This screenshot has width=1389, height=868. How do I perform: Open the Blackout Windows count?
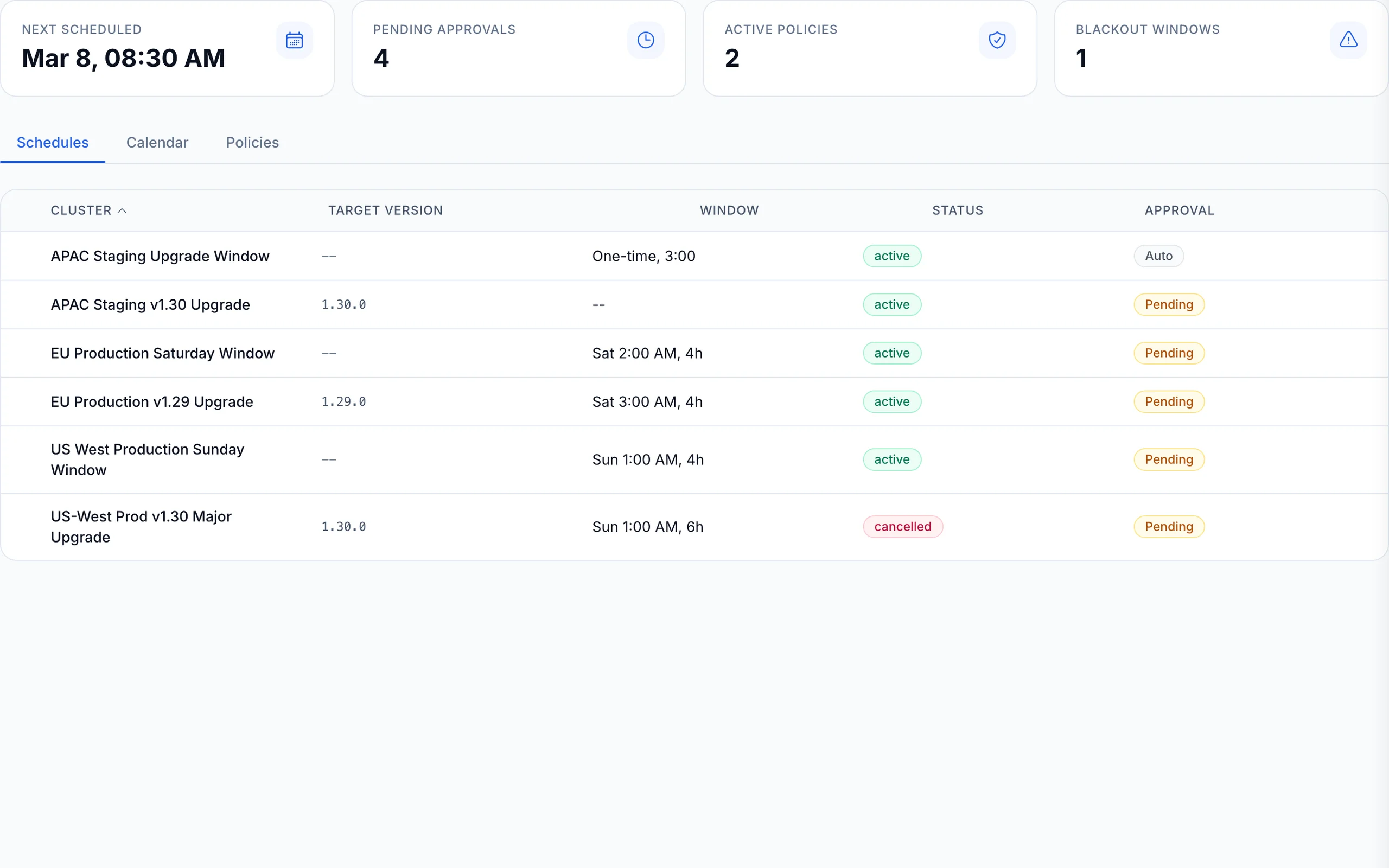(x=1081, y=58)
